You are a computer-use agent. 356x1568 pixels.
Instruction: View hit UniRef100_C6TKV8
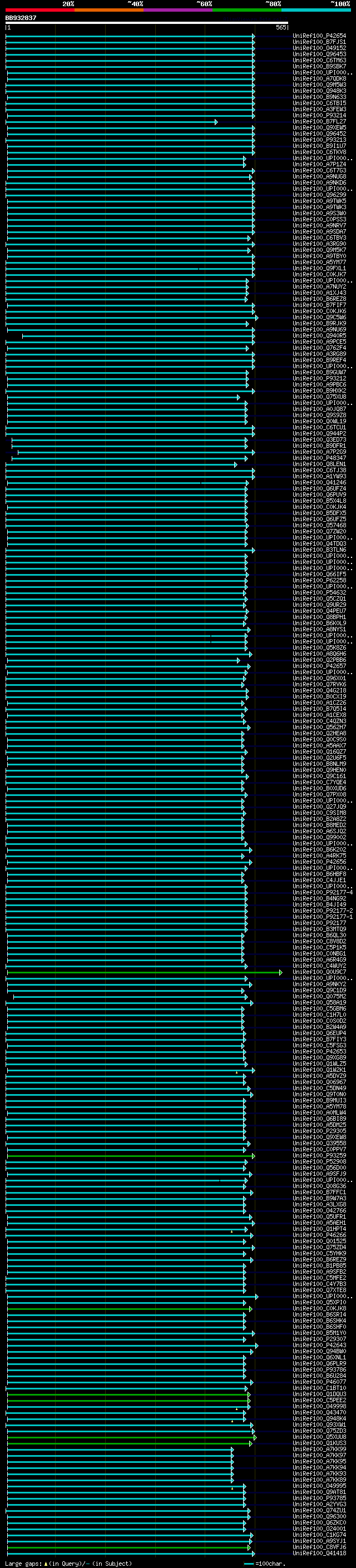319,152
